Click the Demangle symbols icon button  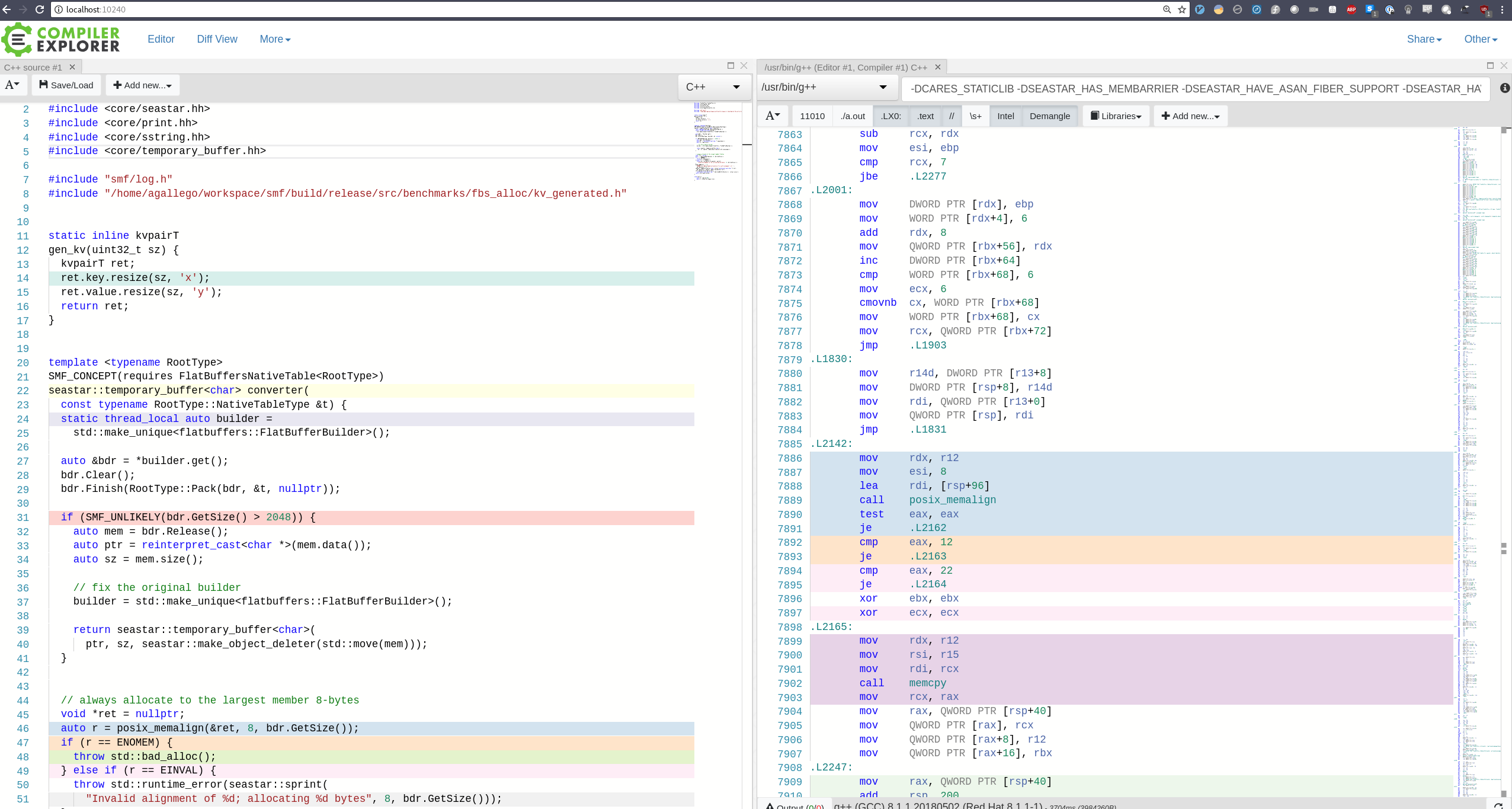[1049, 116]
